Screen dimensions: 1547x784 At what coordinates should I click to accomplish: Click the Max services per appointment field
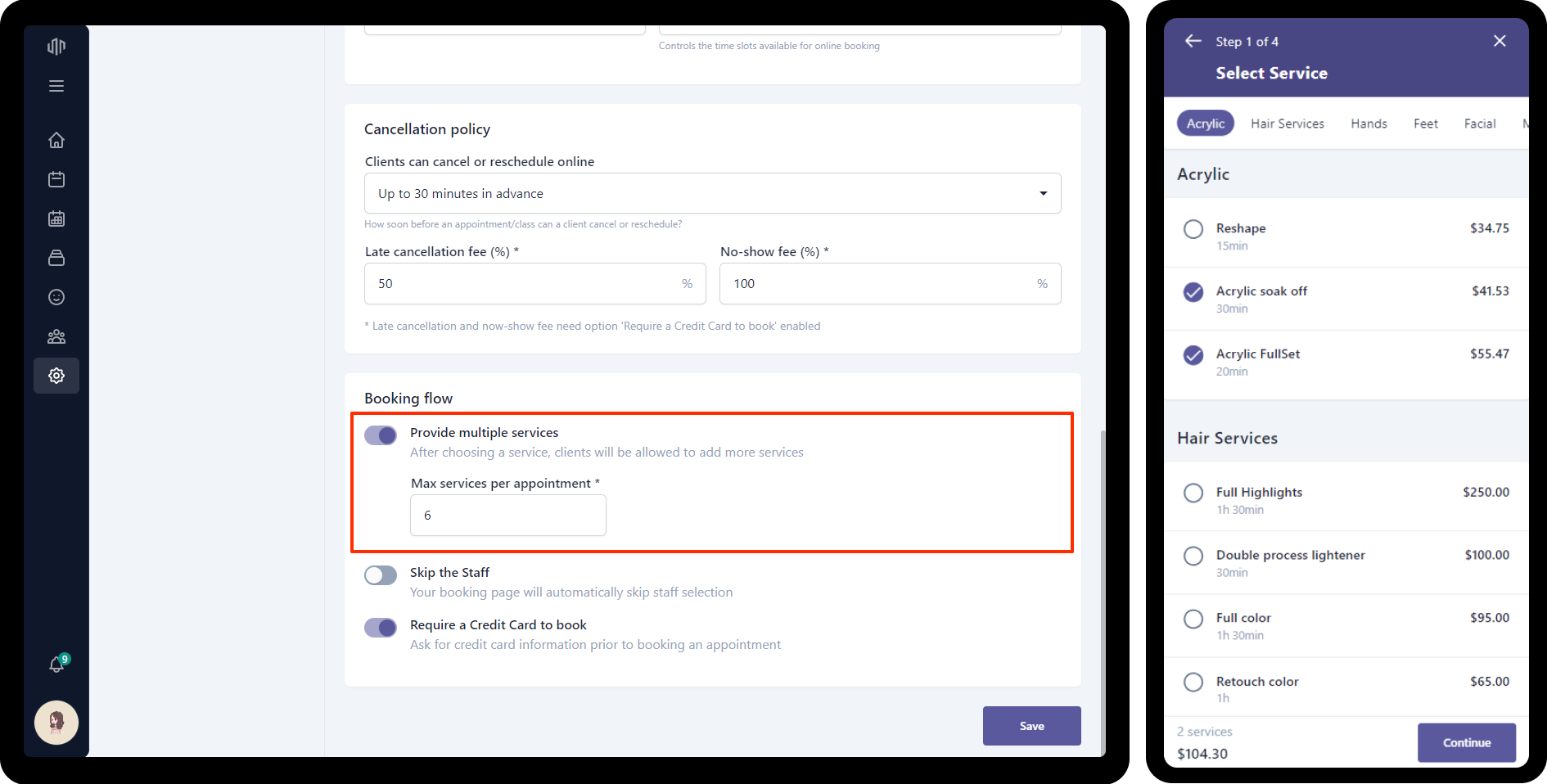click(x=507, y=516)
